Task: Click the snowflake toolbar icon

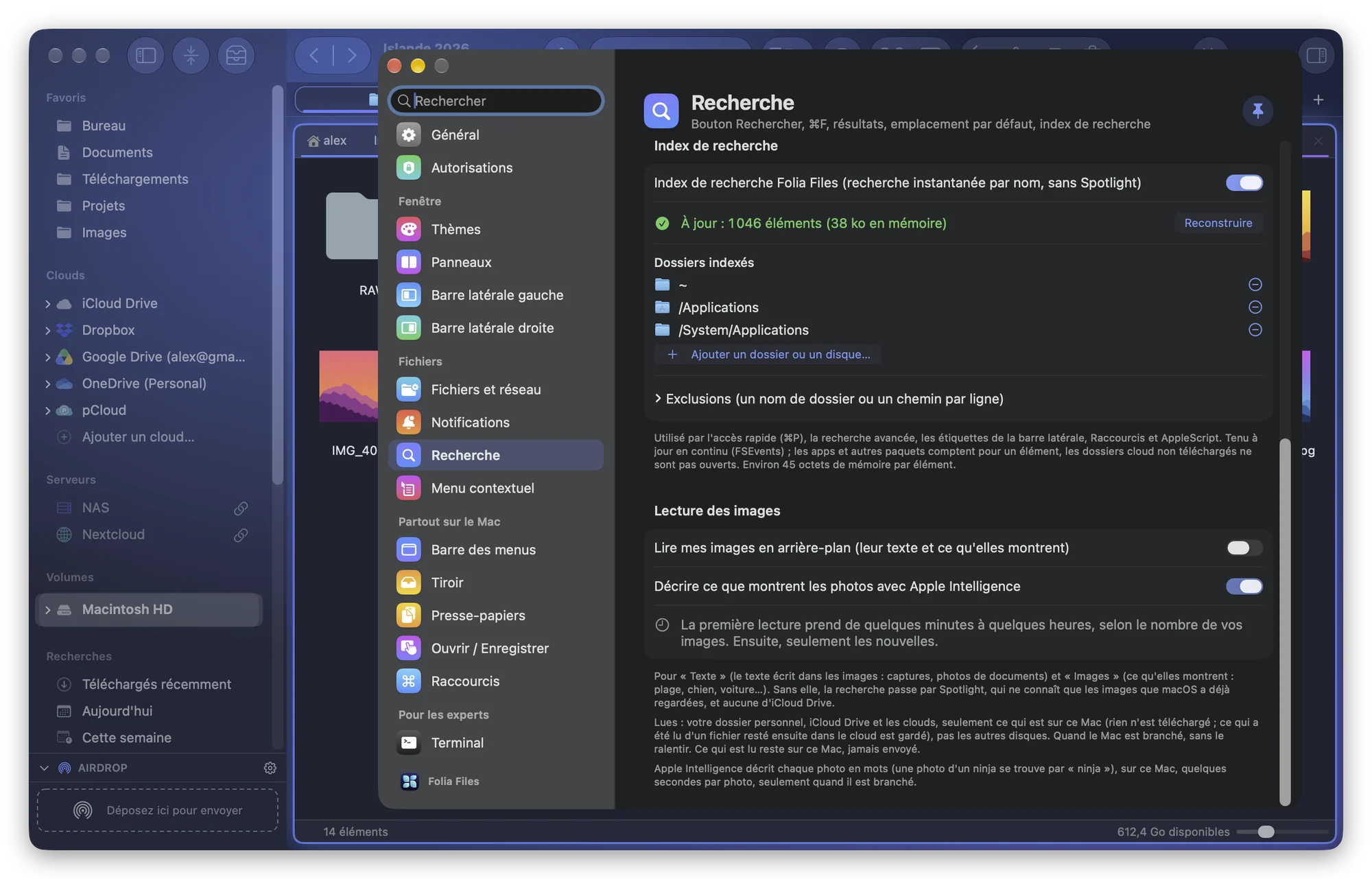Action: (191, 56)
